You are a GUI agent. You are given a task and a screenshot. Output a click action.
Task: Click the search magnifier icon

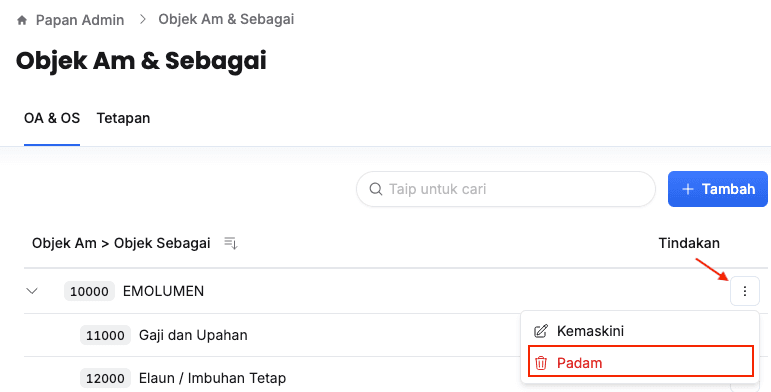tap(376, 189)
